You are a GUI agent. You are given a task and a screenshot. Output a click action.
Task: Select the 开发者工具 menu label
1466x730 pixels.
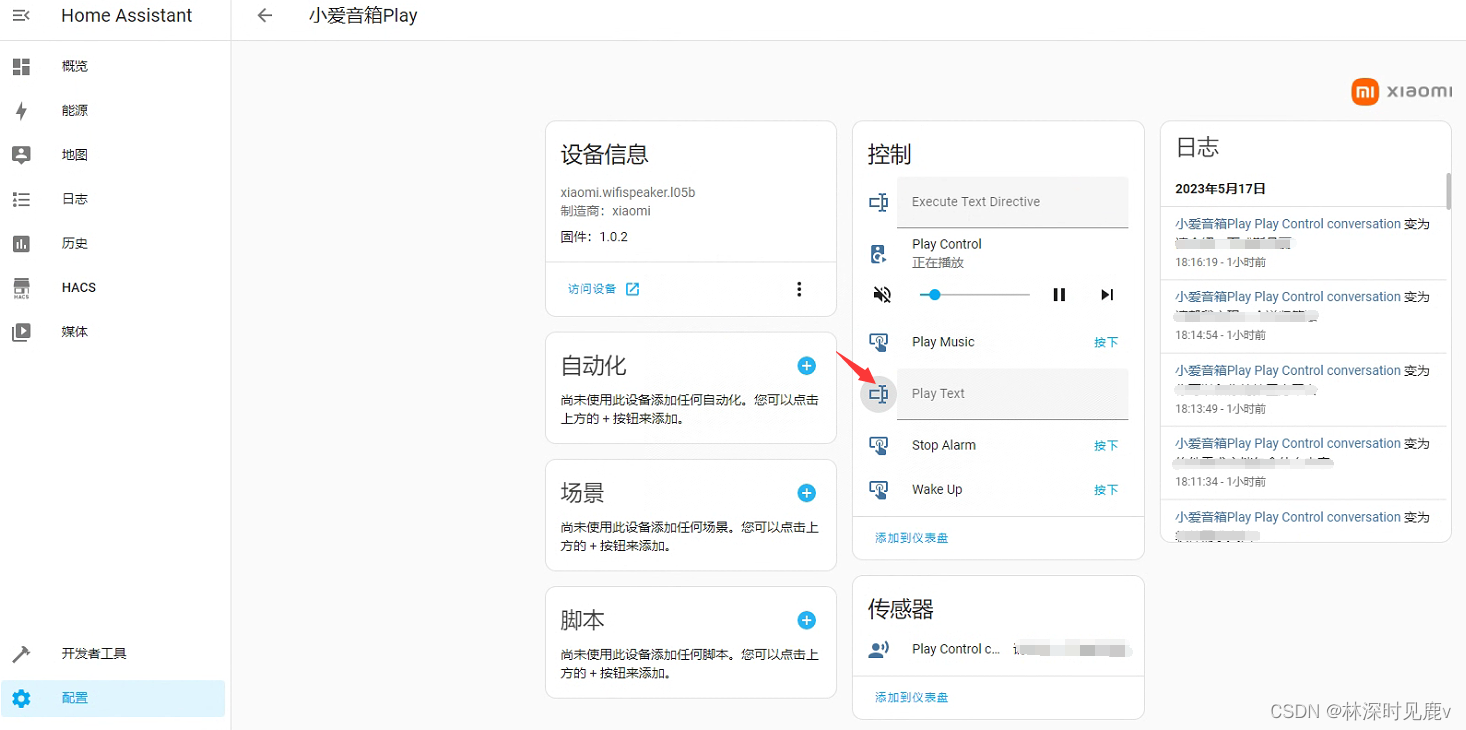(94, 654)
